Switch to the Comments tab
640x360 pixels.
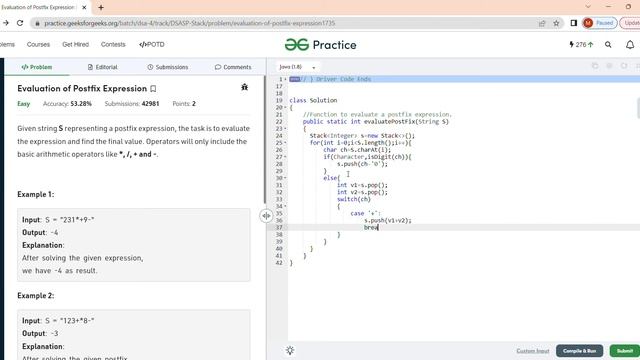coord(233,67)
